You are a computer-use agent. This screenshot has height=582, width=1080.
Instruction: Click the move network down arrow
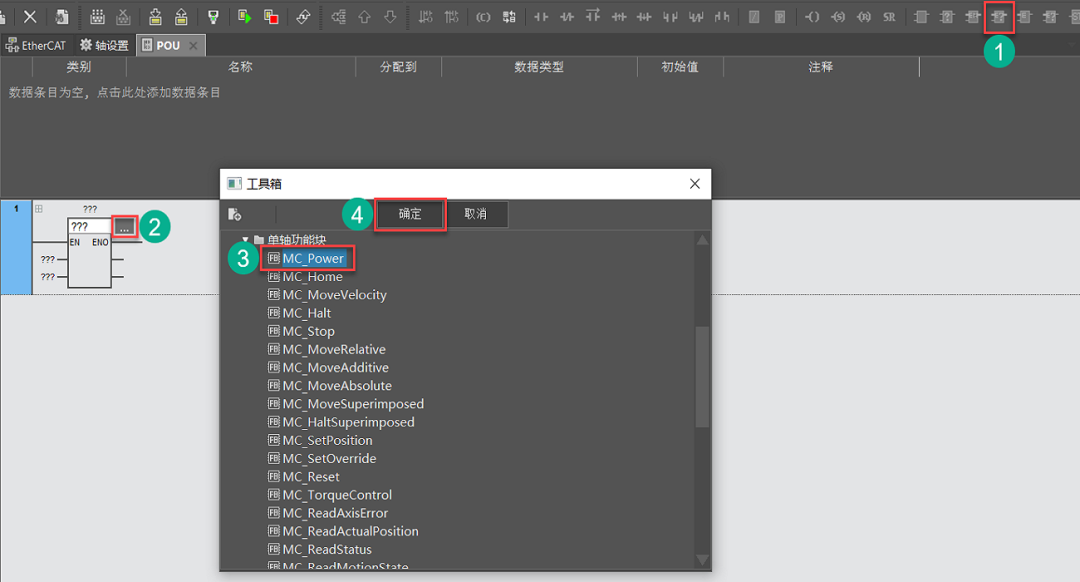pyautogui.click(x=390, y=17)
